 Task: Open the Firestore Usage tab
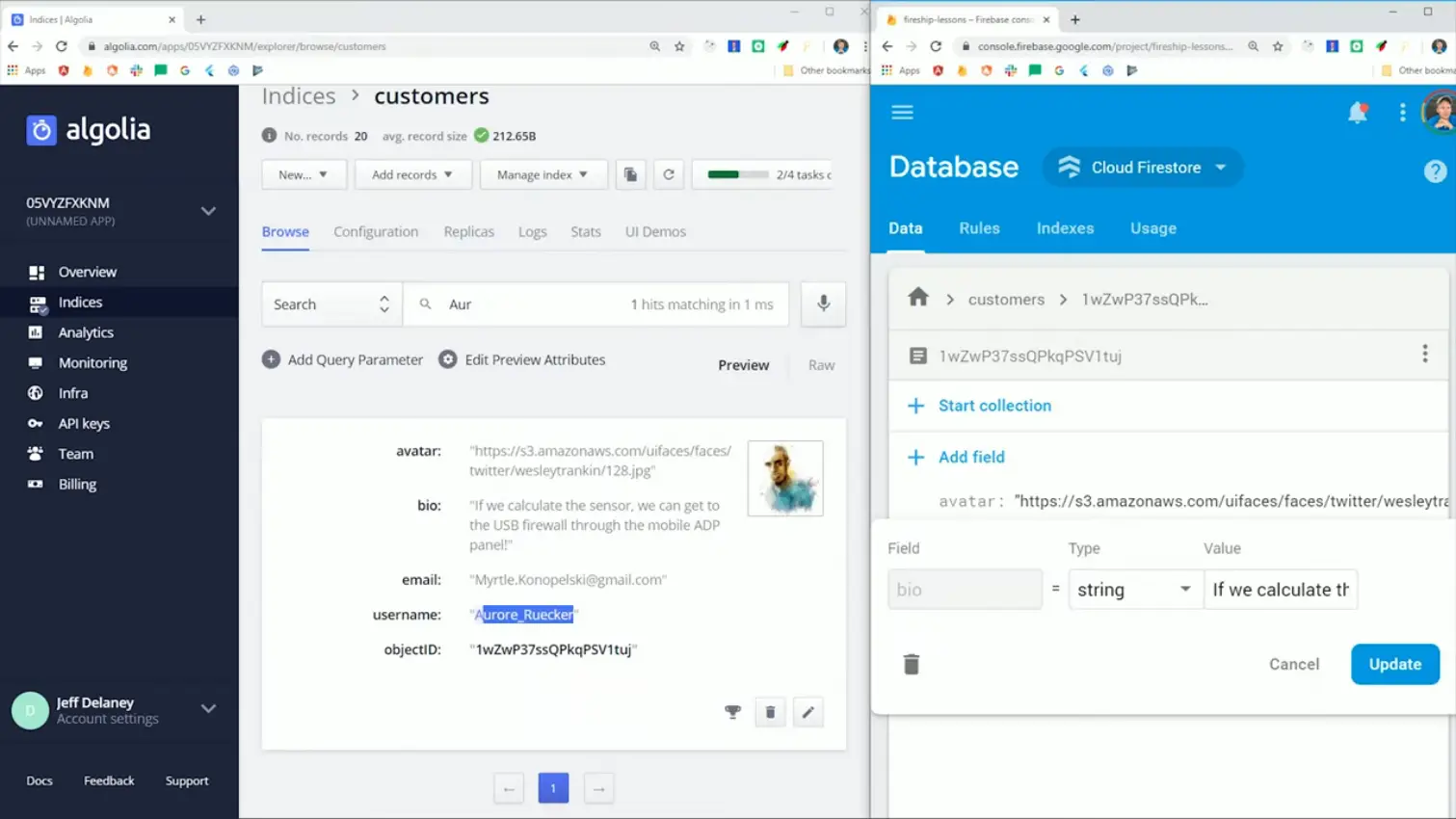[1152, 228]
